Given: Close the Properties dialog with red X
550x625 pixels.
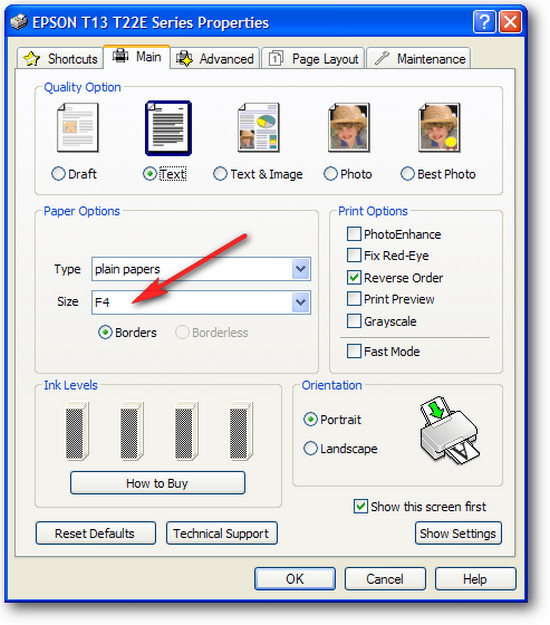Looking at the screenshot, I should coord(510,22).
